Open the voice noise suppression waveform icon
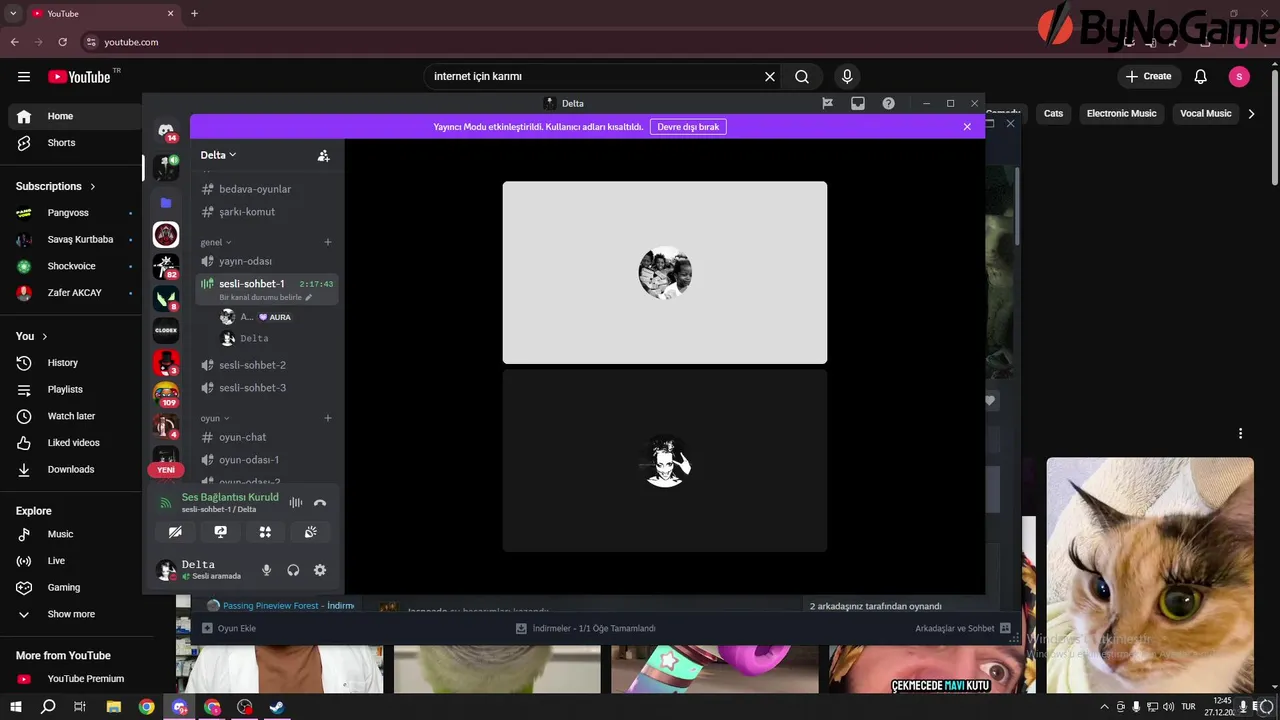Image resolution: width=1280 pixels, height=720 pixels. (x=296, y=503)
